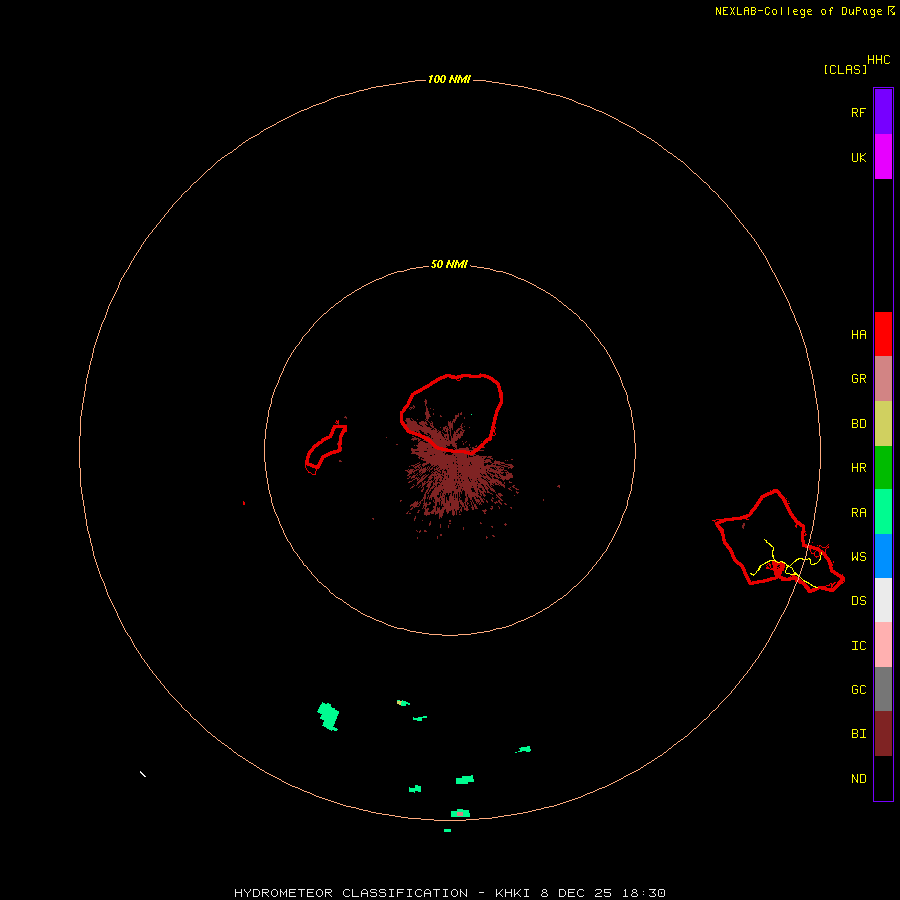
Task: Click the ND no data black swatch
Action: coord(883,778)
